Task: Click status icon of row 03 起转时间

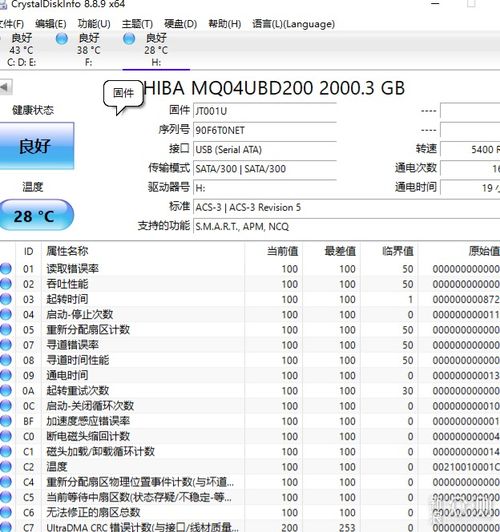Action: click(x=5, y=299)
